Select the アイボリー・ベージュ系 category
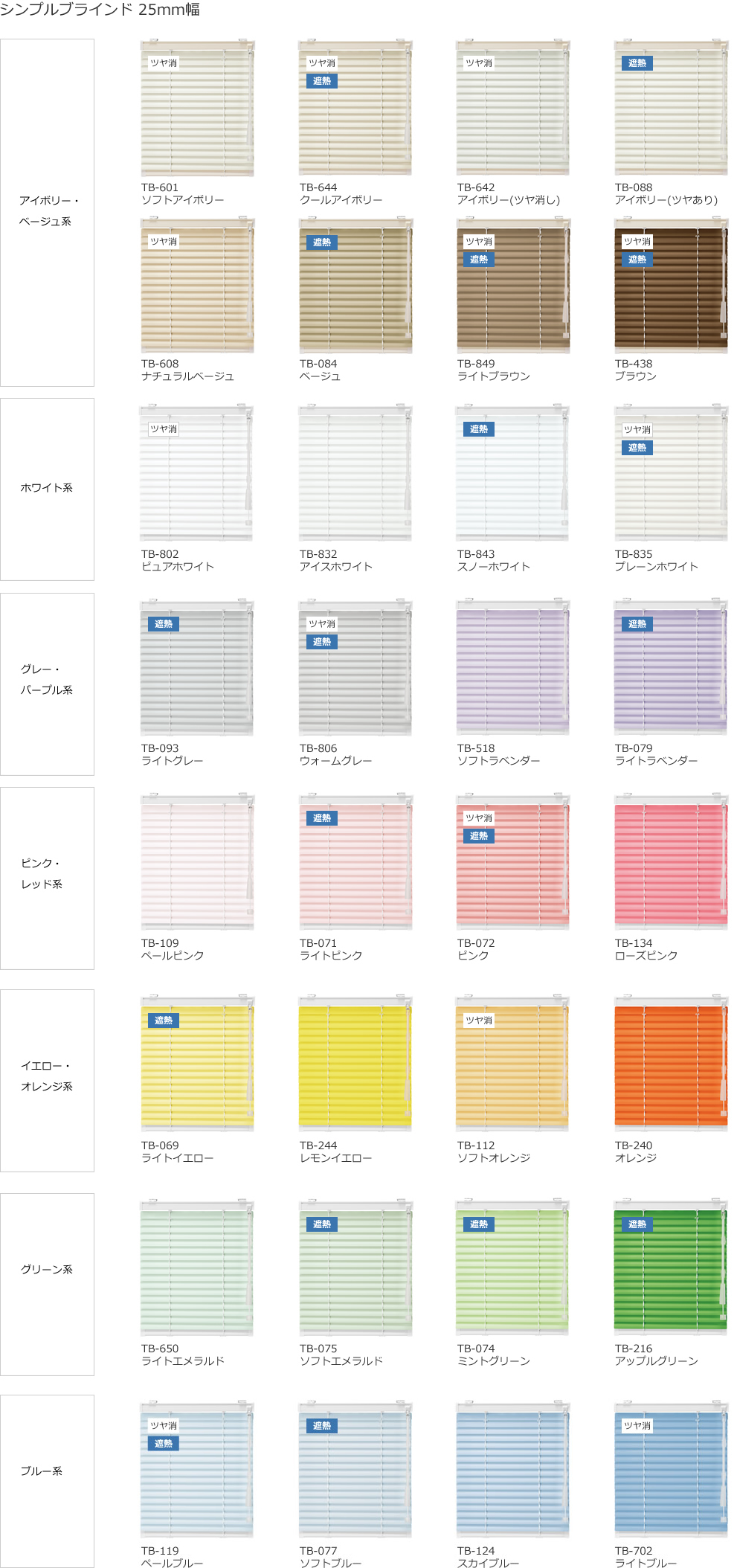734x1568 pixels. click(48, 213)
